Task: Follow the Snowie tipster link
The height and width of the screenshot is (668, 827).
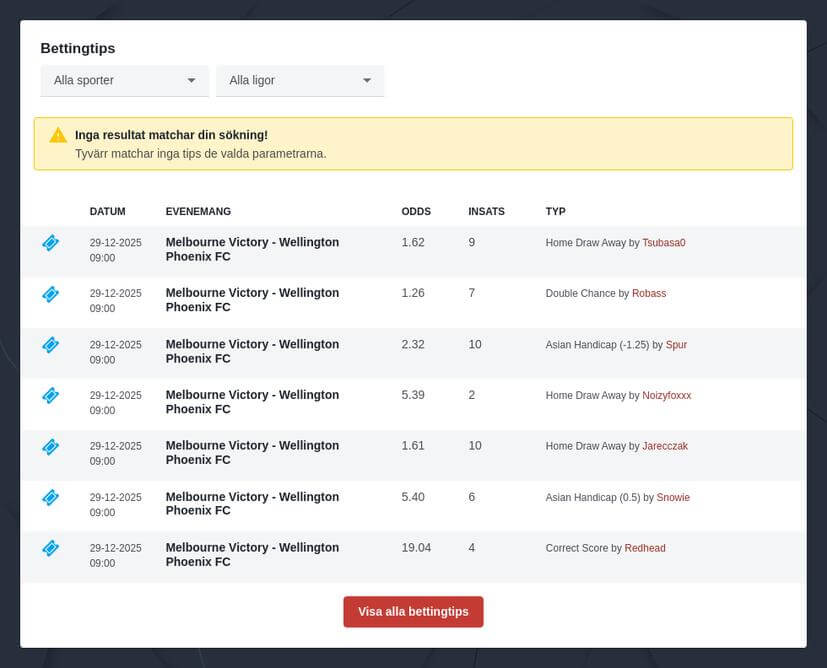Action: tap(673, 498)
